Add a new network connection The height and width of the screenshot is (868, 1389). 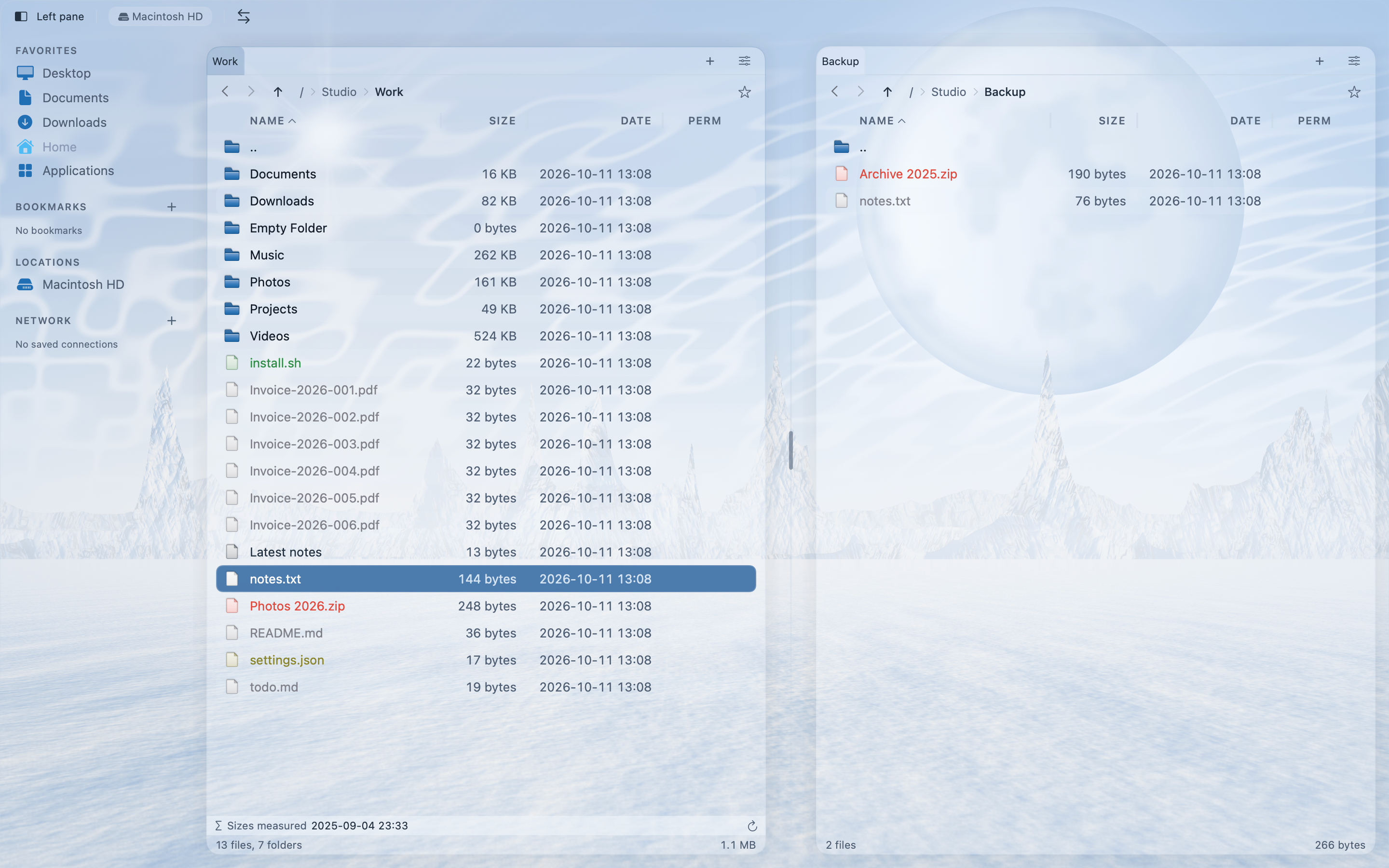[172, 321]
